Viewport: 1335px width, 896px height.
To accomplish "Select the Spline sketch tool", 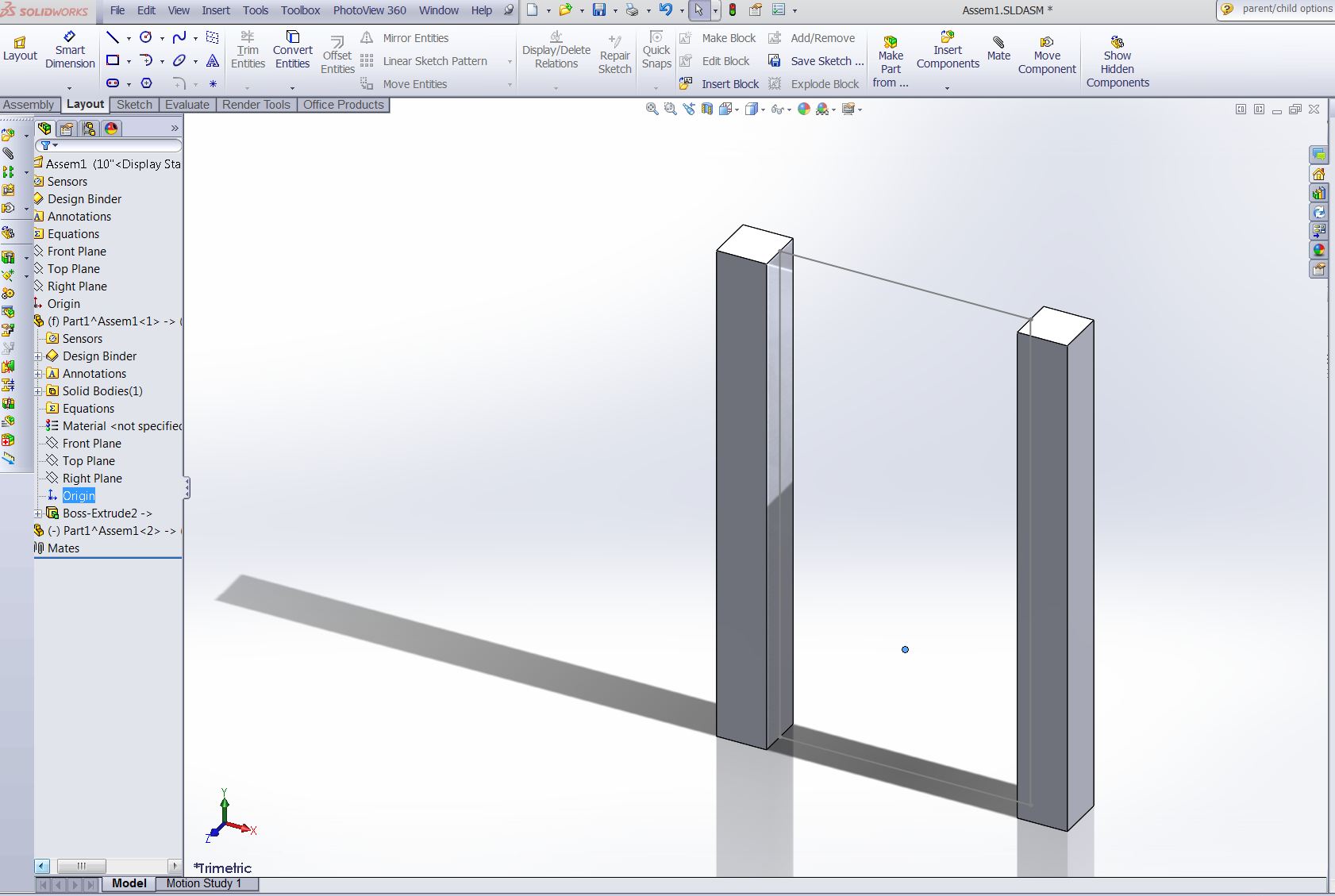I will (179, 37).
